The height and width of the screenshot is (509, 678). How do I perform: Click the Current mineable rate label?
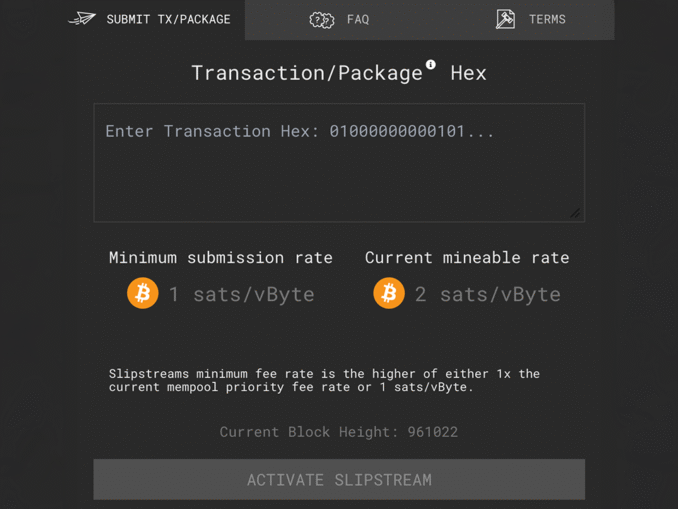467,258
